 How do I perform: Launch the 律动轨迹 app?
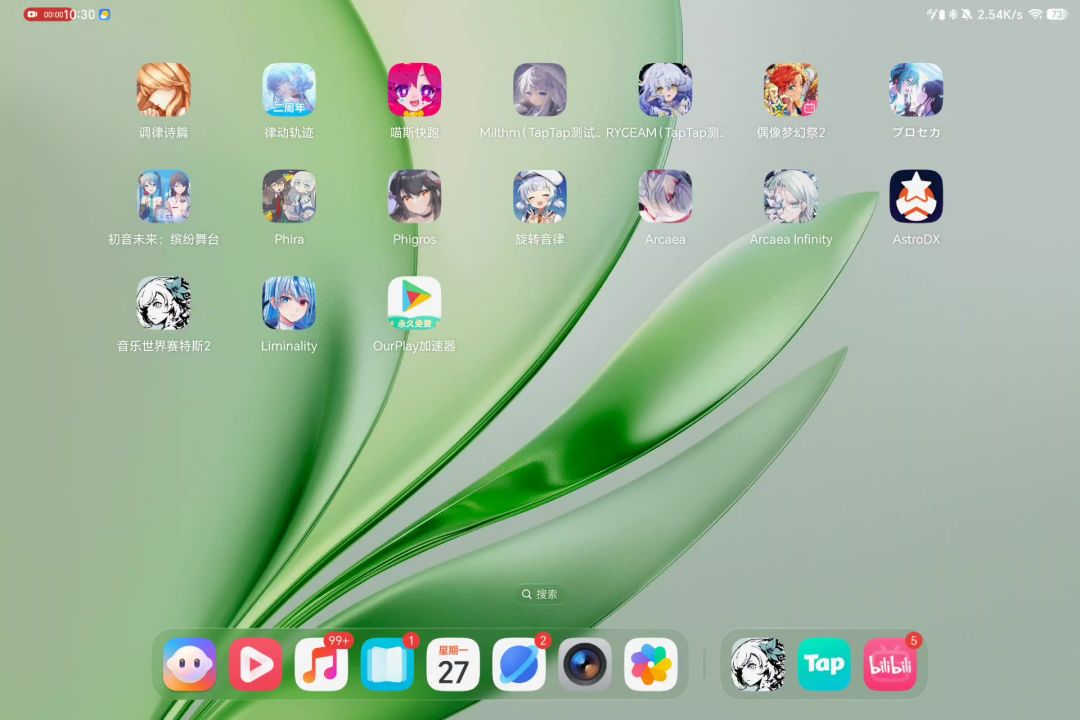click(x=289, y=90)
